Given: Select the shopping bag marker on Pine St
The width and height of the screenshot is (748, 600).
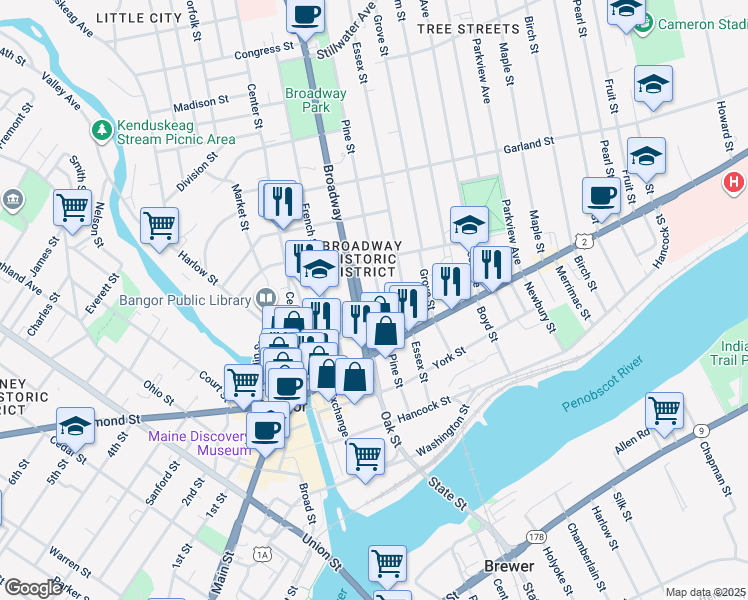Looking at the screenshot, I should click(x=385, y=333).
